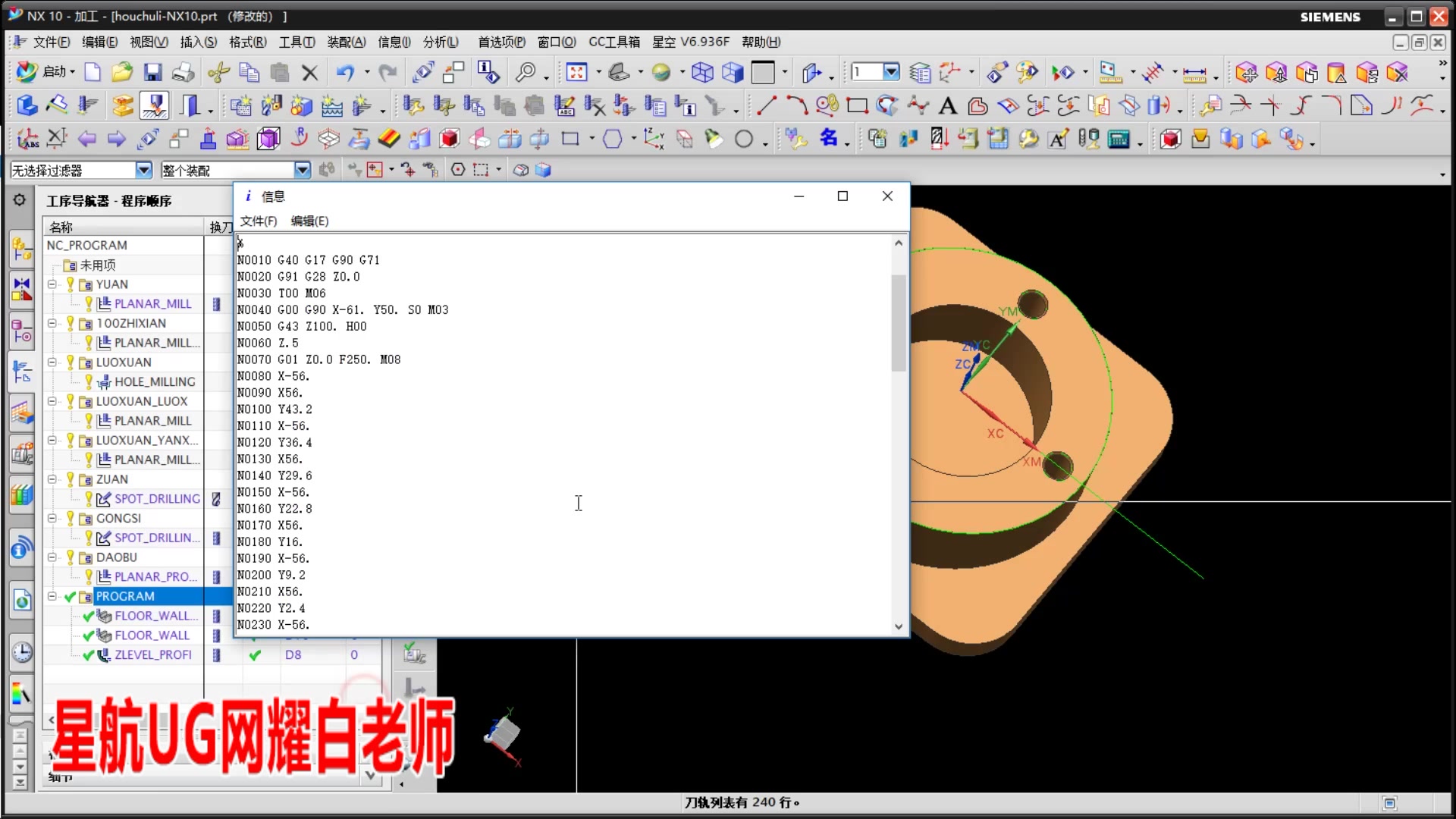Click the Undo arrow icon
The image size is (1456, 819).
tap(345, 72)
